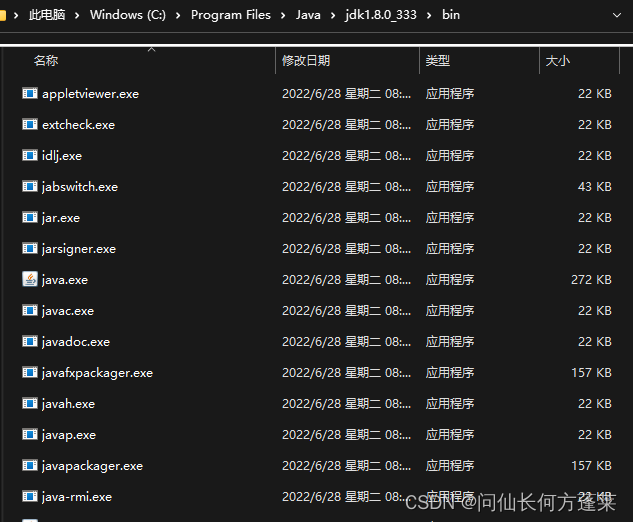The image size is (633, 522).
Task: Select the extcheck.exe file icon
Action: [30, 125]
